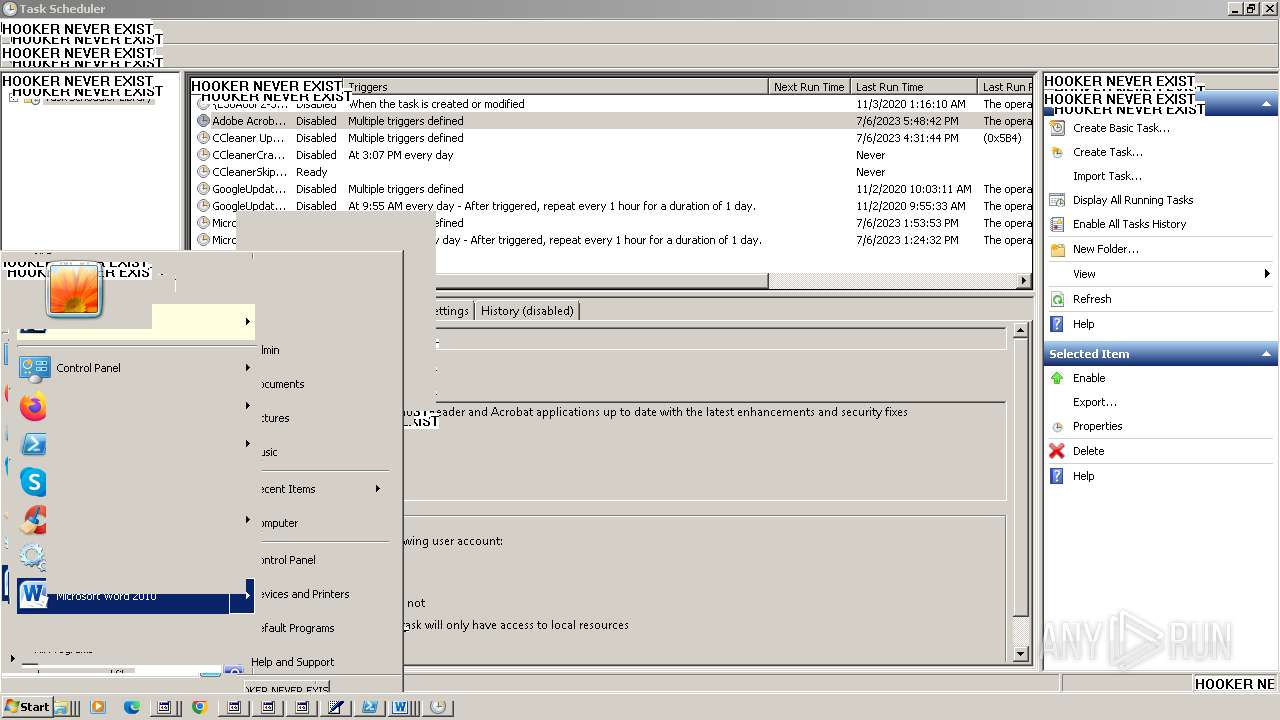This screenshot has width=1280, height=720.
Task: Click Enable All Tasks History link
Action: point(1130,224)
